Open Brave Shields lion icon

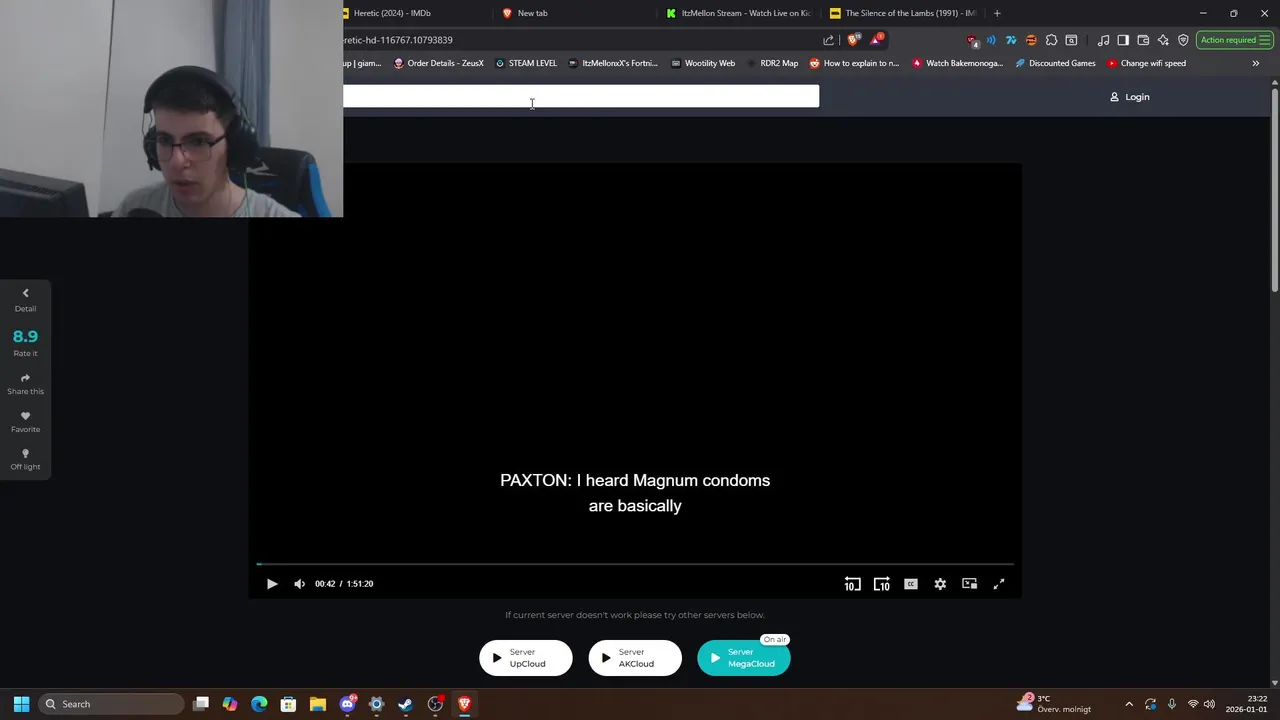click(853, 40)
